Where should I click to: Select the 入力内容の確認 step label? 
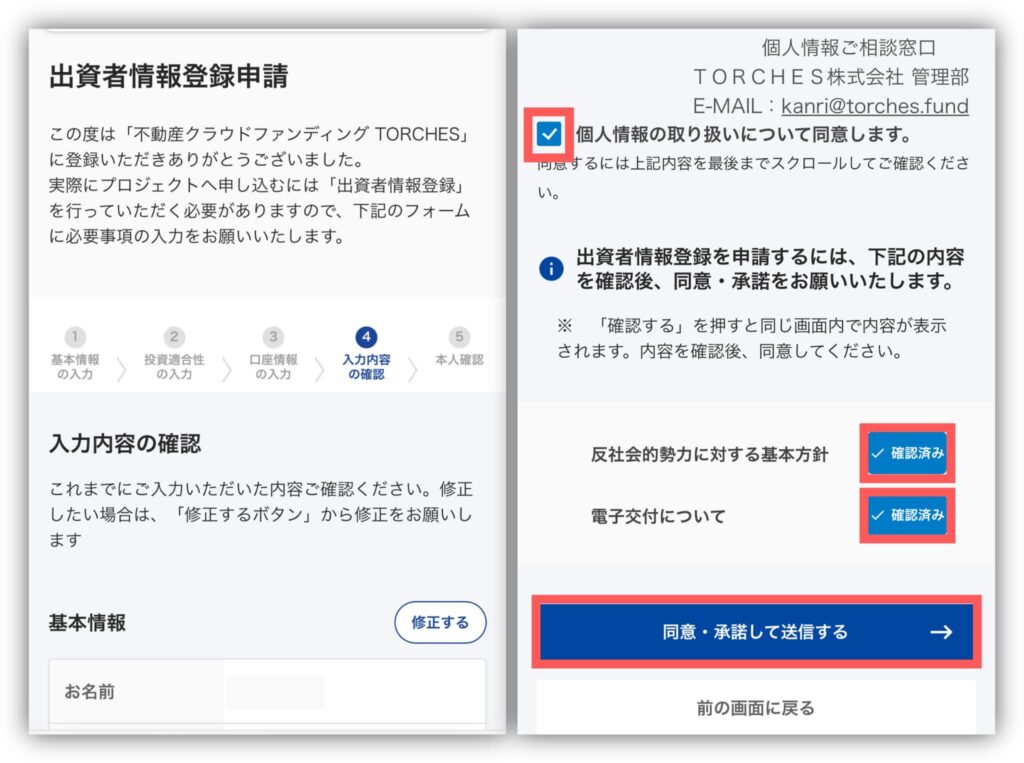tap(366, 366)
